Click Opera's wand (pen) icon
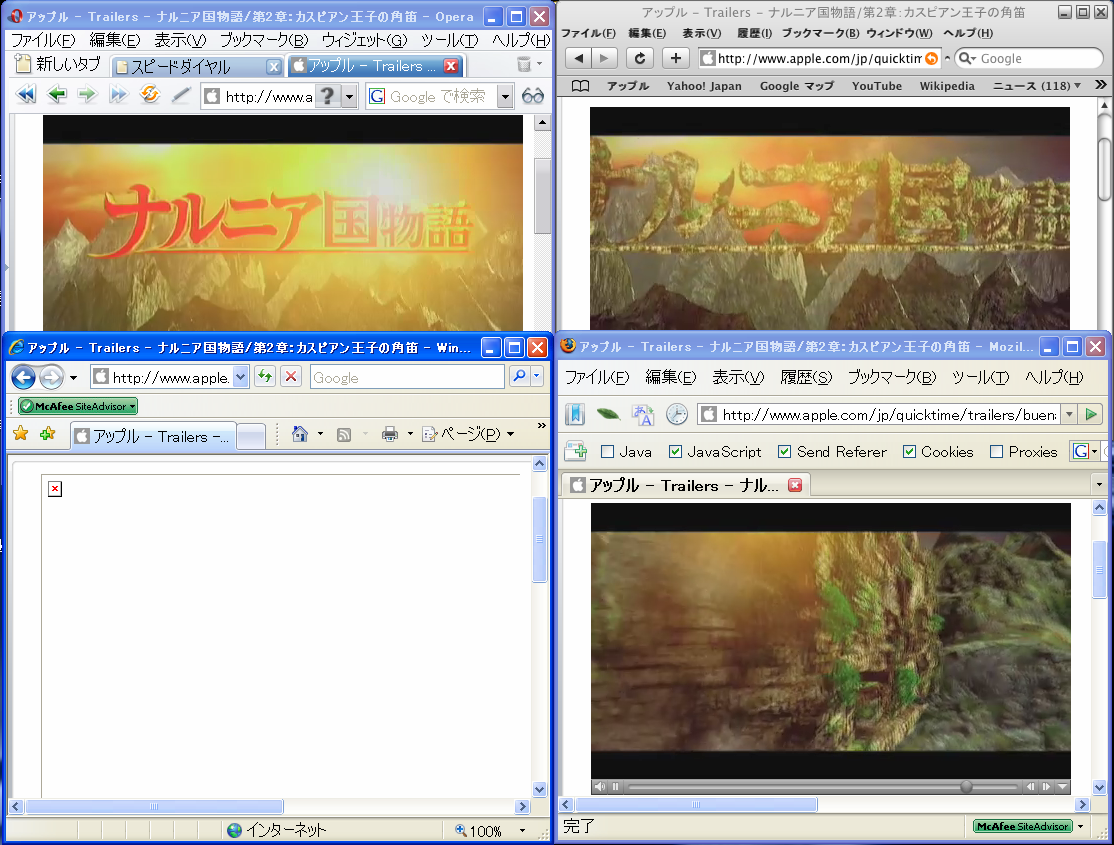 (x=181, y=95)
